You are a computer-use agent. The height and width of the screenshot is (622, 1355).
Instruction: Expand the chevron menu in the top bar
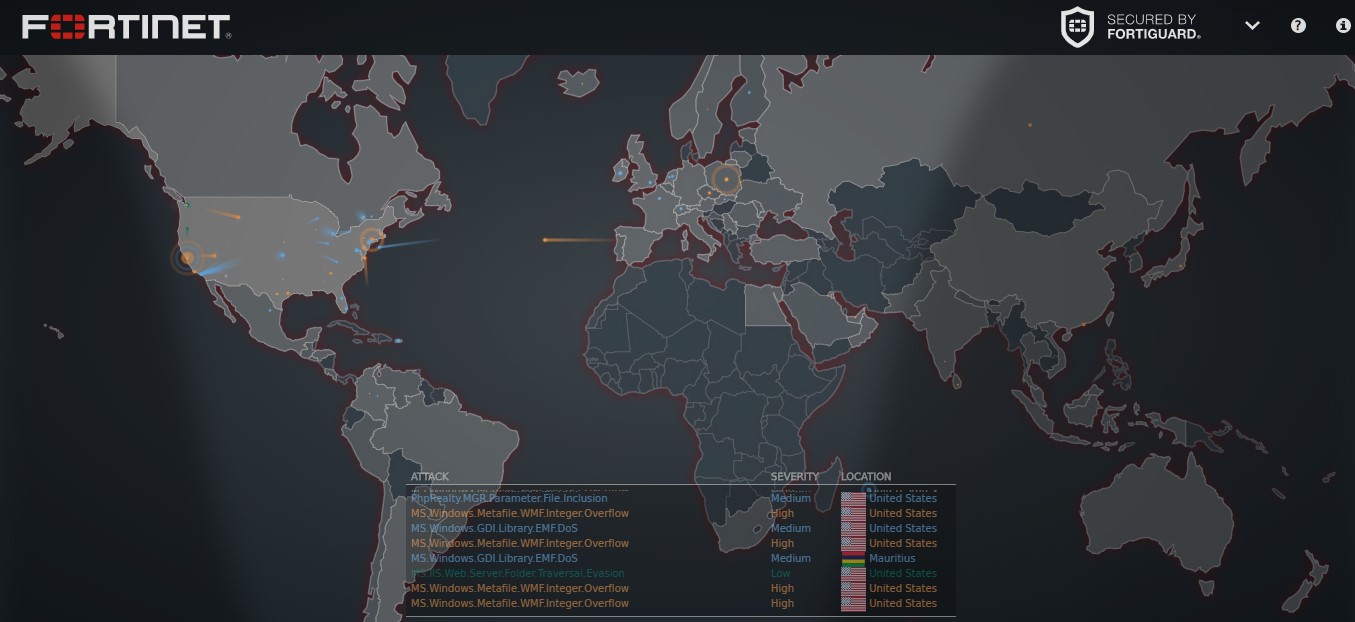(x=1253, y=26)
